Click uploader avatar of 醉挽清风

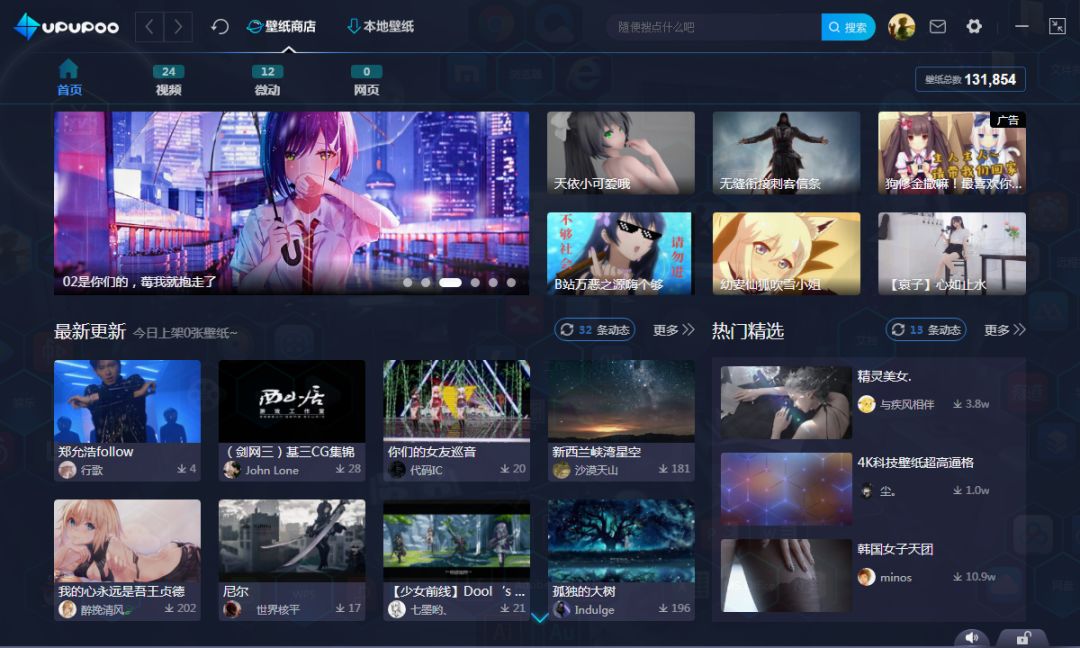[x=68, y=609]
